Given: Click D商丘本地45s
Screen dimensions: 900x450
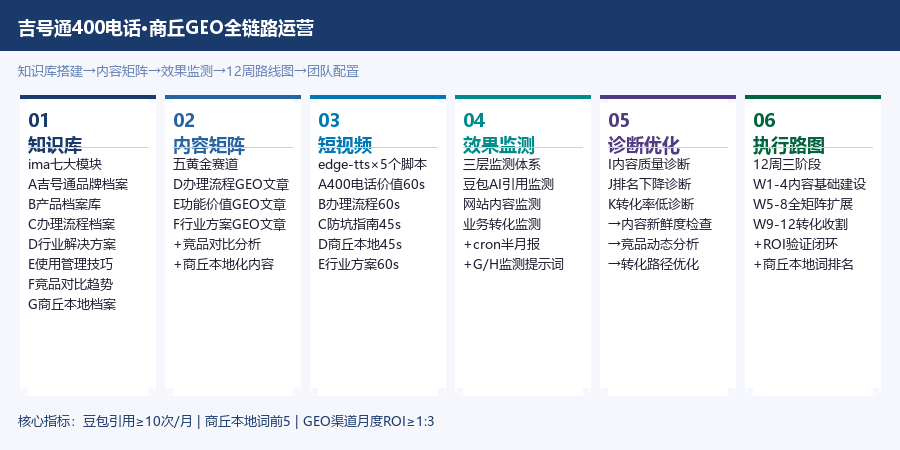Looking at the screenshot, I should (x=360, y=244).
